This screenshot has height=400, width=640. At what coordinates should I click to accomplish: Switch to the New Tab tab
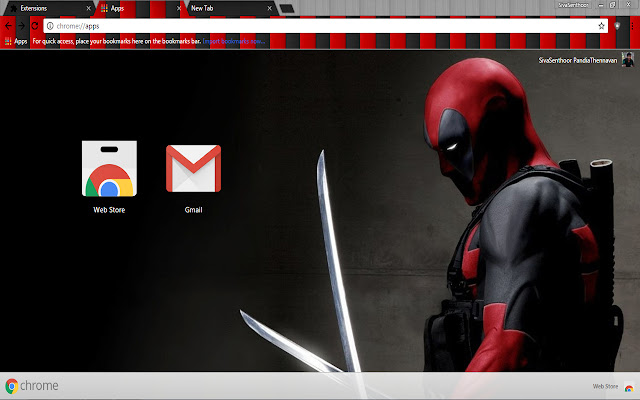231,8
